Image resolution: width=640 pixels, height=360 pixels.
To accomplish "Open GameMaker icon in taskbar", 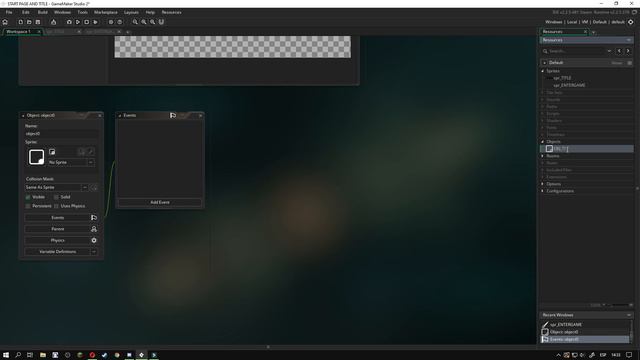I will pyautogui.click(x=142, y=355).
